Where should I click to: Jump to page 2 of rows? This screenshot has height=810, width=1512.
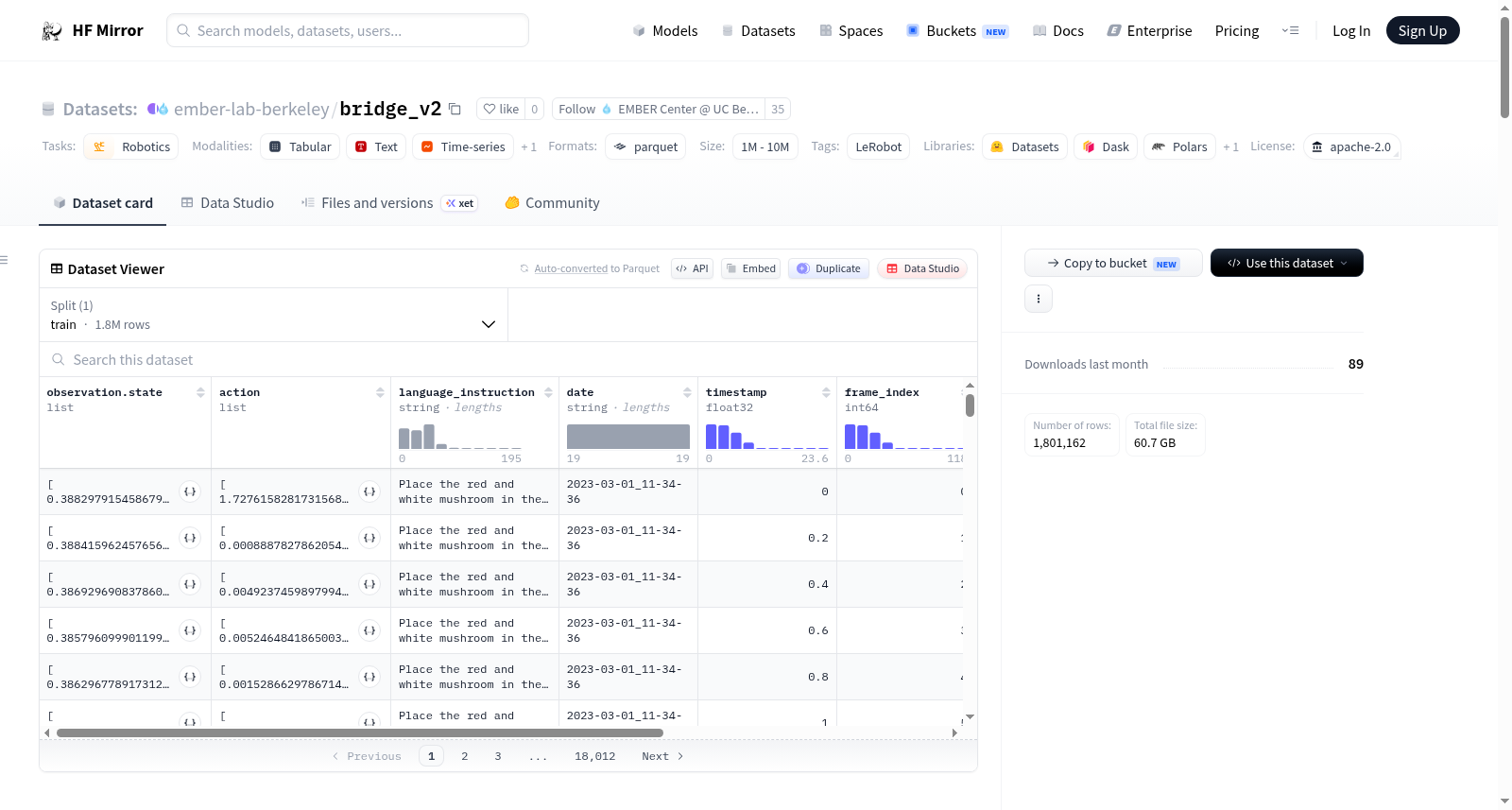click(465, 756)
